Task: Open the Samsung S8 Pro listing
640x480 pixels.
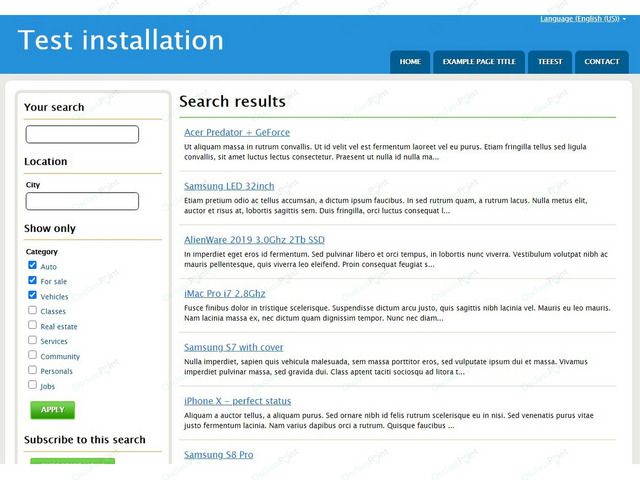Action: 218,455
